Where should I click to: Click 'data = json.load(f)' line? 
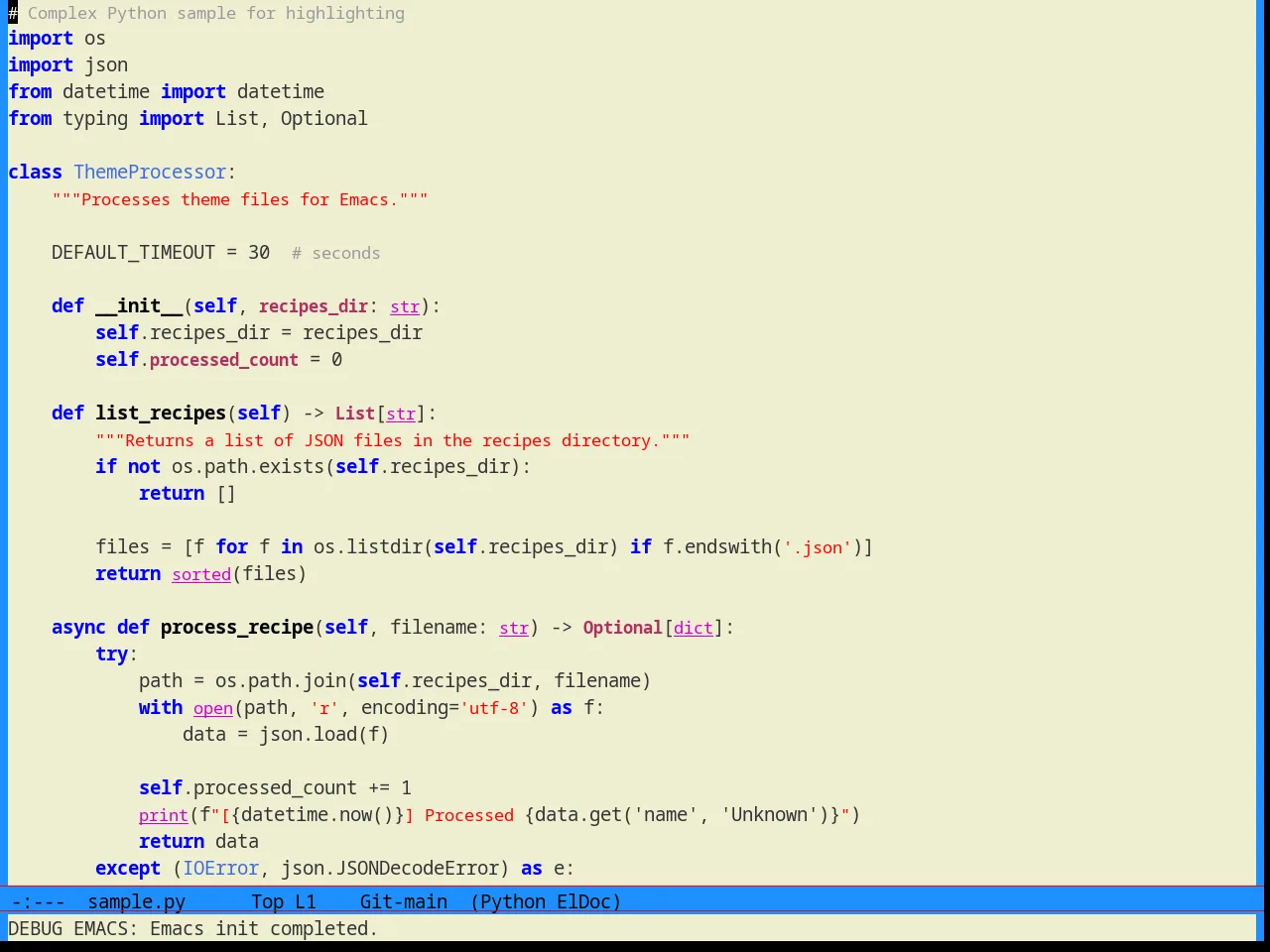click(286, 734)
